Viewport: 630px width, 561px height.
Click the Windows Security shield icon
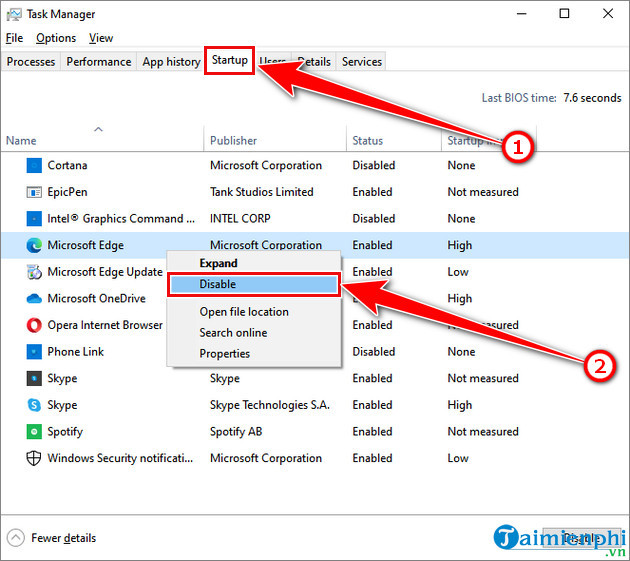tap(33, 458)
